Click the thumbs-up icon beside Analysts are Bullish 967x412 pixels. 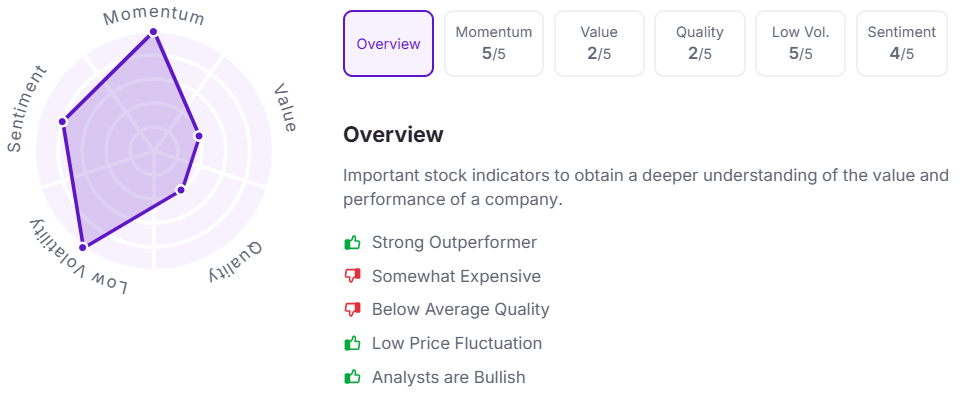[x=352, y=377]
